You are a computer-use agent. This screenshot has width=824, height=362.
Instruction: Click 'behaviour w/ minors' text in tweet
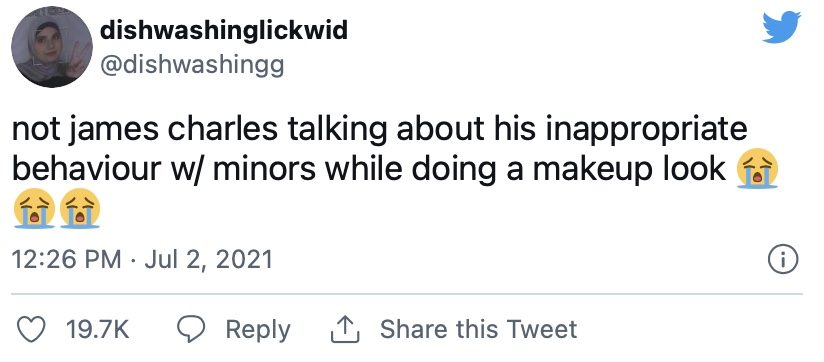(x=164, y=170)
